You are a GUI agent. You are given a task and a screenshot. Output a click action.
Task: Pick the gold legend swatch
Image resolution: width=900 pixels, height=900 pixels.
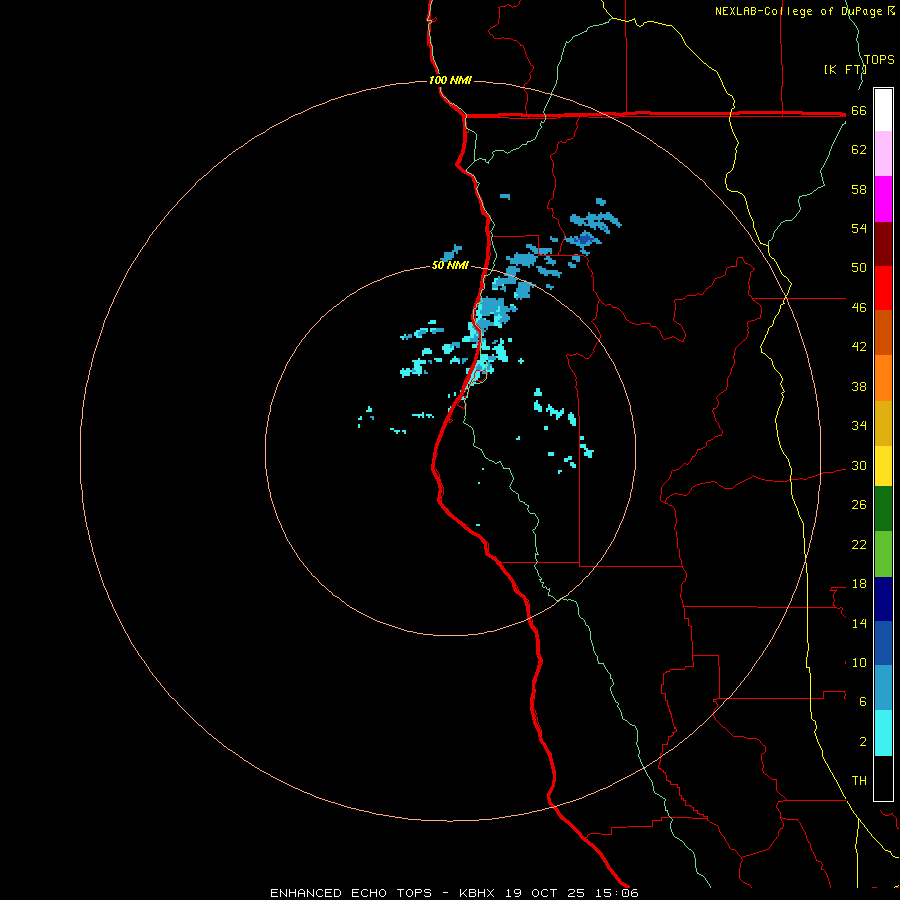pyautogui.click(x=883, y=423)
